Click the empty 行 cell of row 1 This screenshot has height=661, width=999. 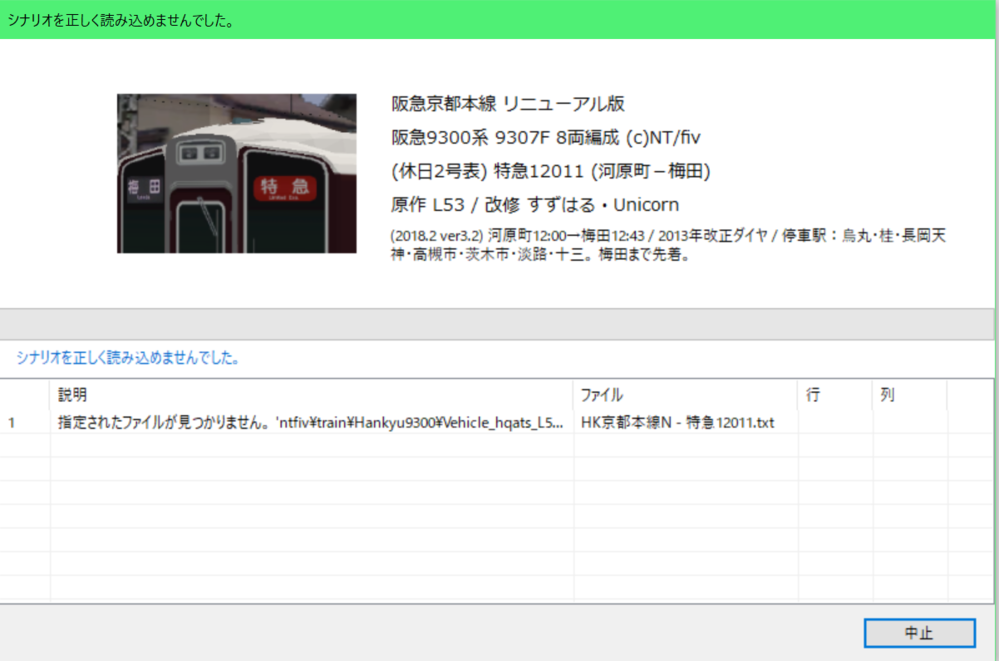click(834, 422)
